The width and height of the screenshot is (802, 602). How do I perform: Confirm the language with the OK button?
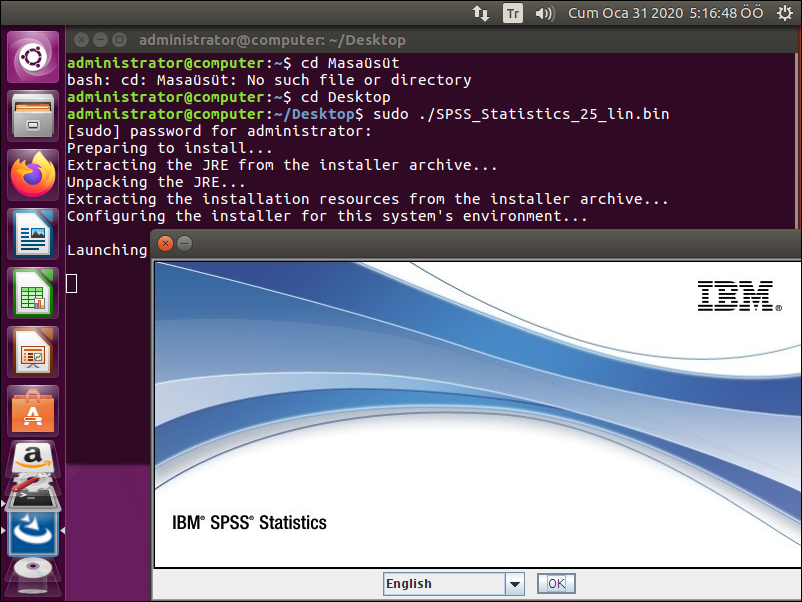tap(556, 584)
